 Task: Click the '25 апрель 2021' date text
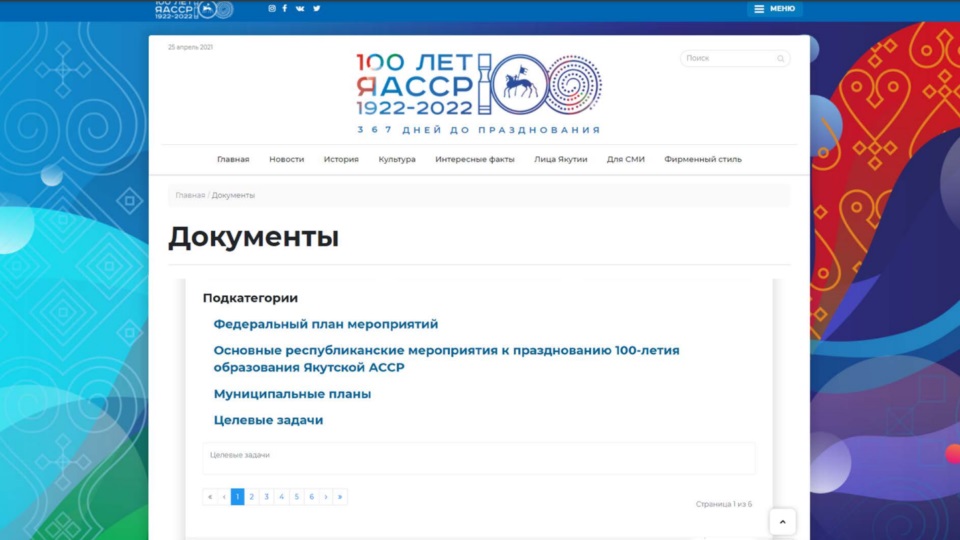pyautogui.click(x=190, y=47)
